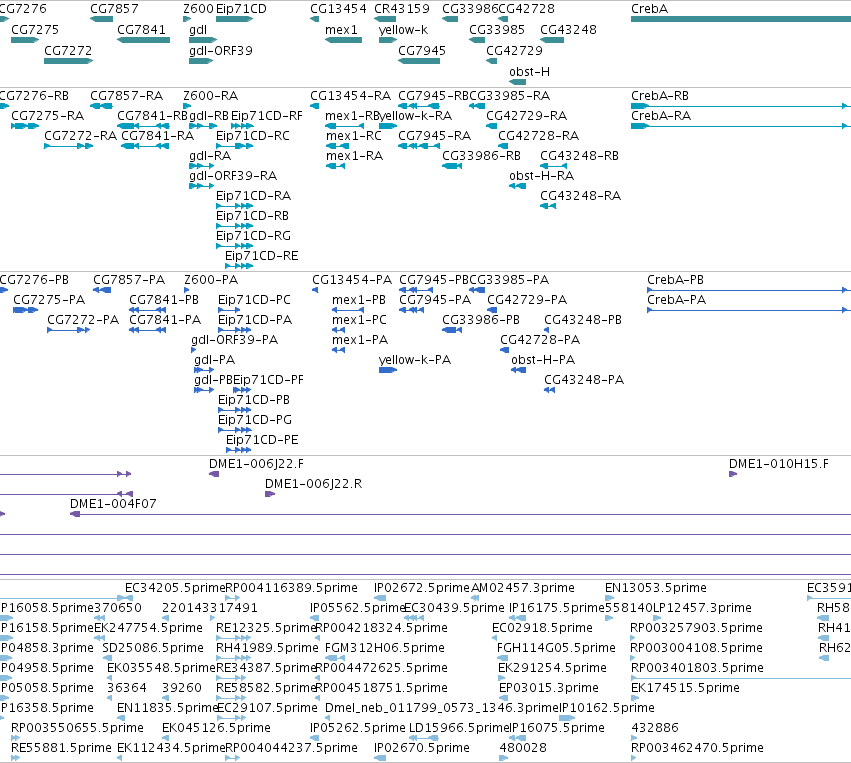
Task: Open the CG33986-RB transcript label
Action: 481,156
